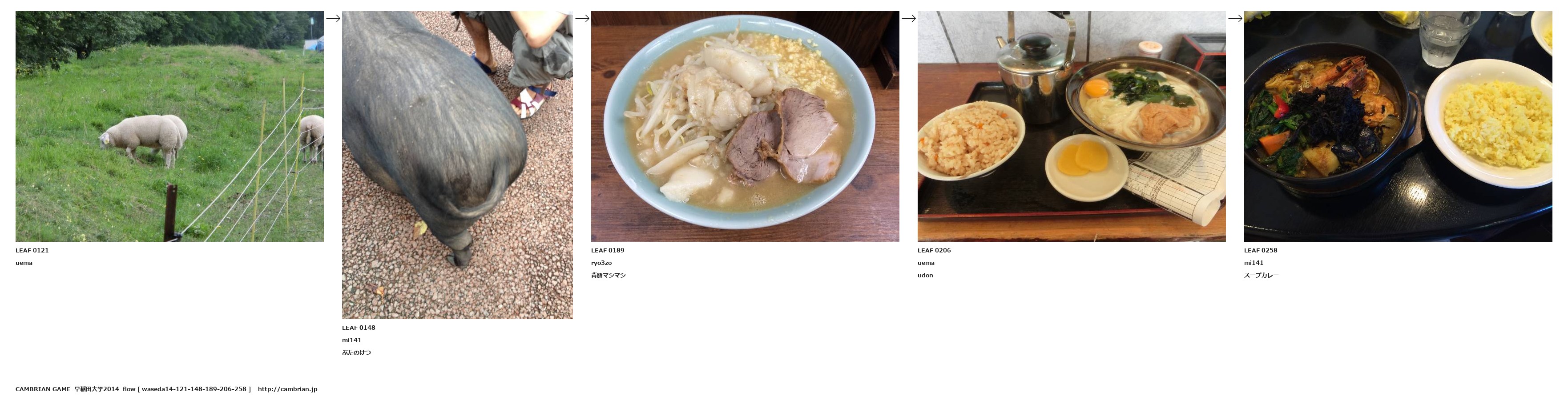Click author mi141 under pig photo

[352, 340]
